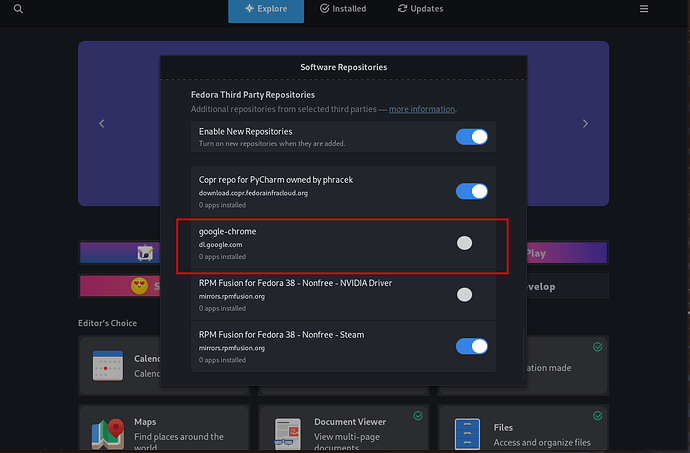Image resolution: width=690 pixels, height=453 pixels.
Task: Open the hamburger main menu
Action: tap(644, 9)
